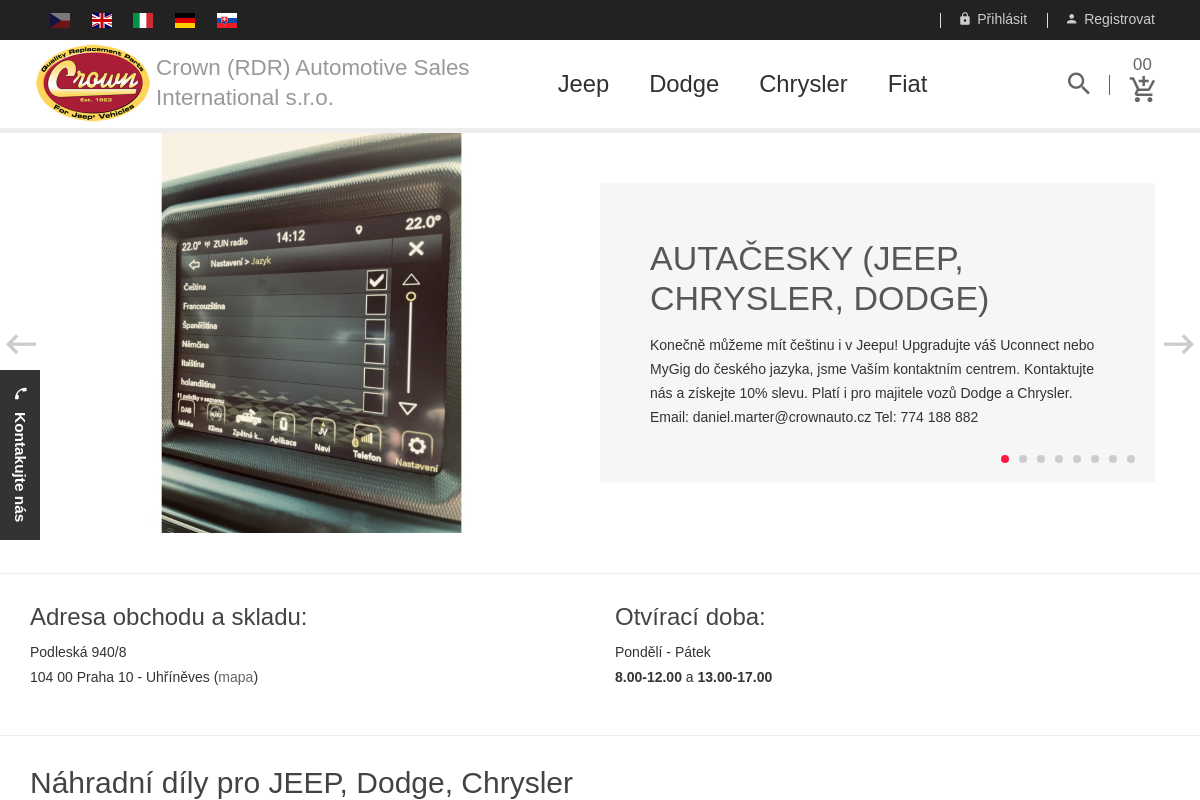Open the Kontaktujte nás side tab
Image resolution: width=1200 pixels, height=800 pixels.
click(x=20, y=455)
